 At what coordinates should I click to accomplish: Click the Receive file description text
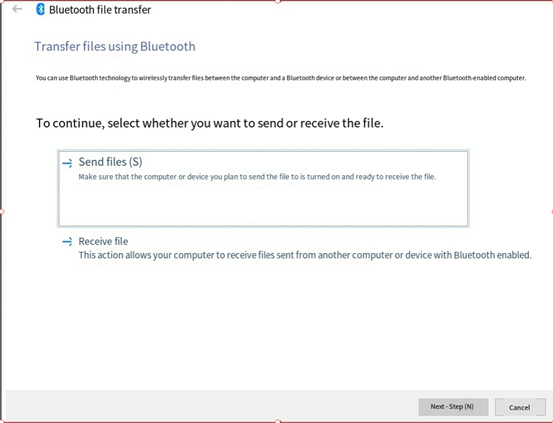point(305,255)
